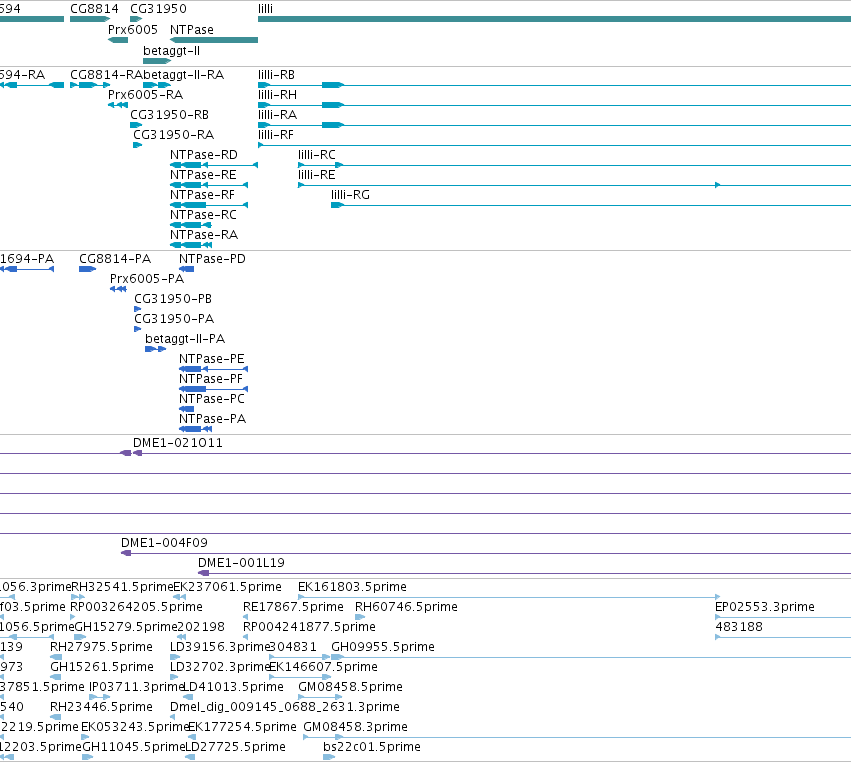Select the LD41013.5prime EST label
This screenshot has width=851, height=762.
click(x=233, y=687)
